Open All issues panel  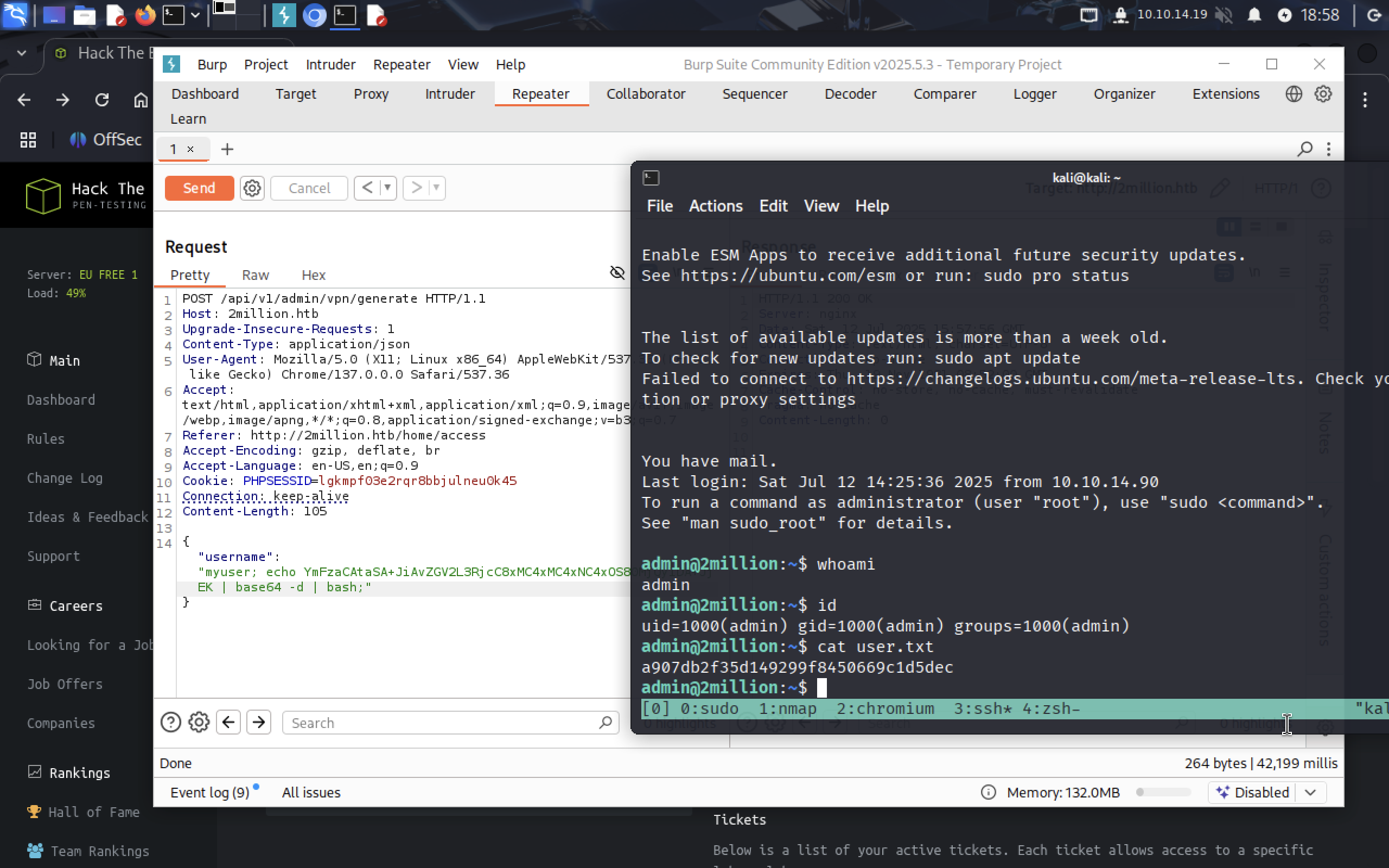tap(311, 792)
